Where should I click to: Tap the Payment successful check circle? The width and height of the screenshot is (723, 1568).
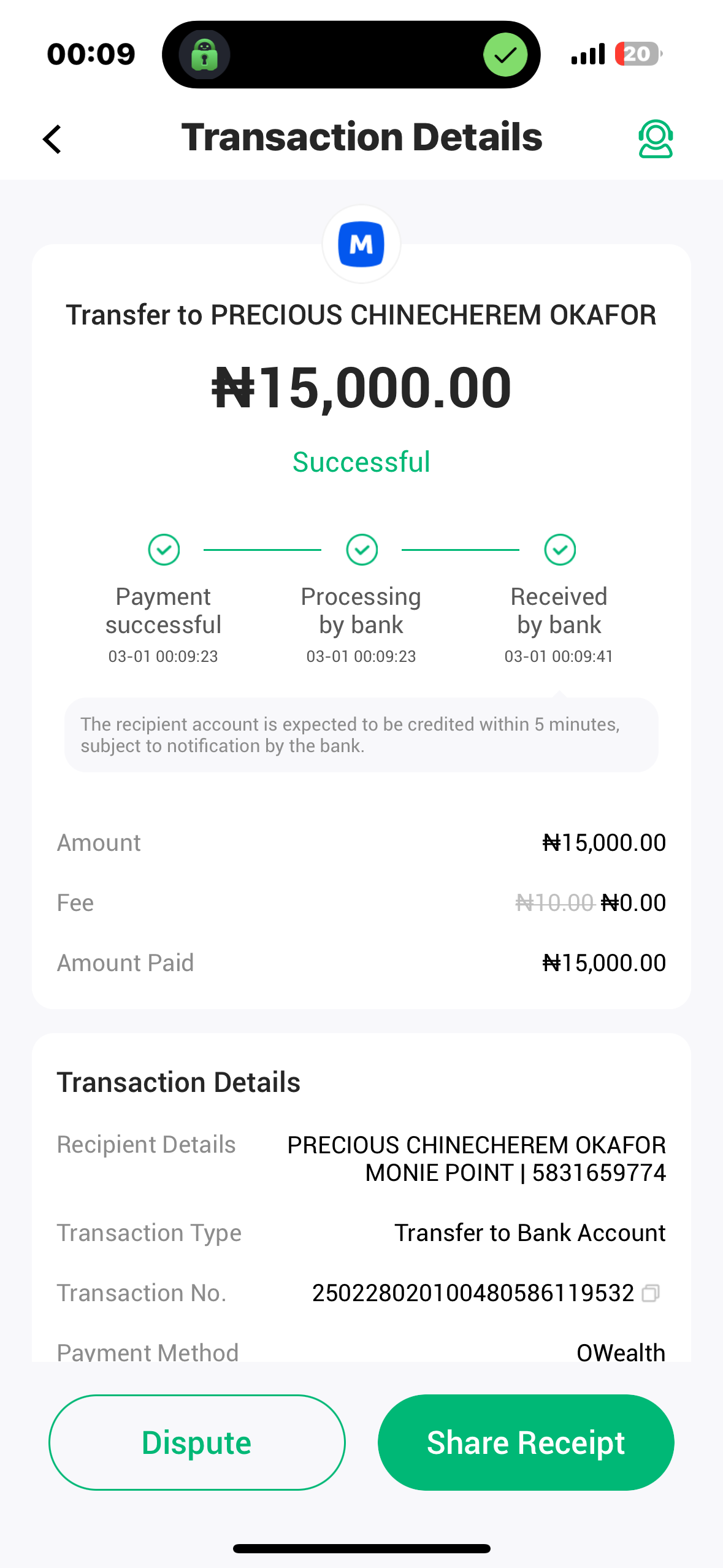coord(164,550)
